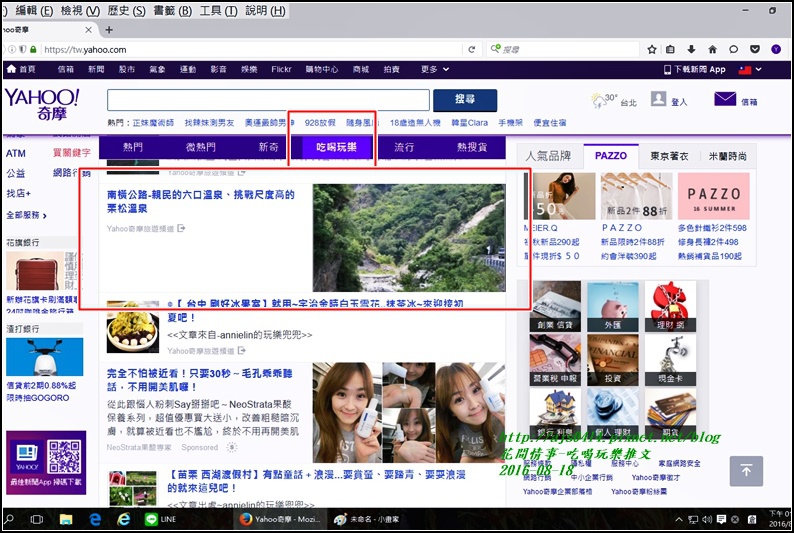Image resolution: width=794 pixels, height=533 pixels.
Task: Switch to the 微熱門 tab
Action: click(x=201, y=147)
